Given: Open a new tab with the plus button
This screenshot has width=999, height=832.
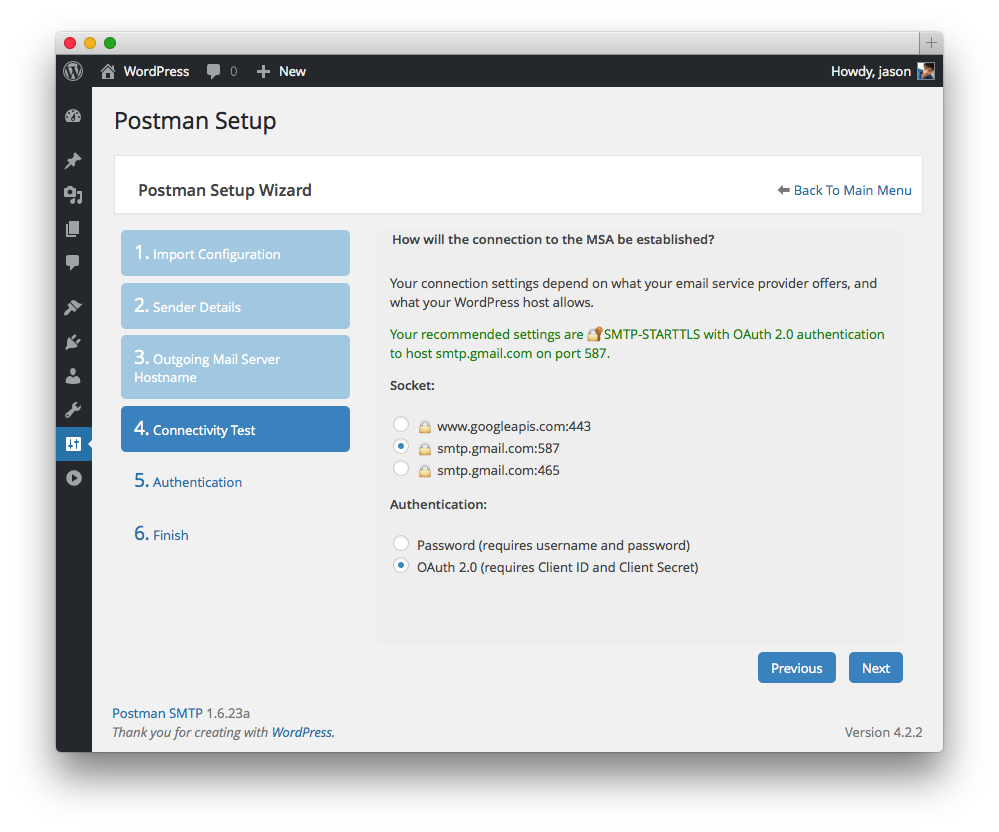Looking at the screenshot, I should point(931,43).
